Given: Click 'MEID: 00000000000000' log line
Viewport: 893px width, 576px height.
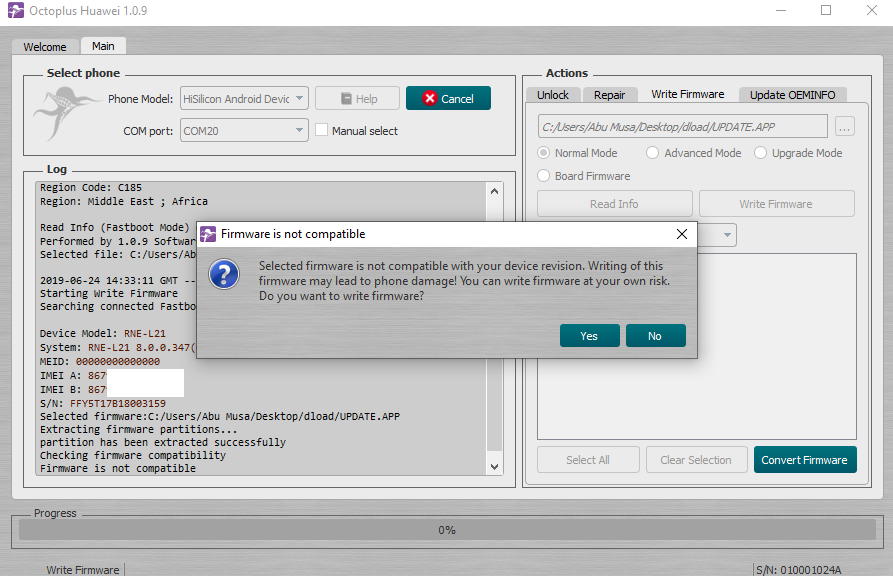Looking at the screenshot, I should (x=100, y=361).
